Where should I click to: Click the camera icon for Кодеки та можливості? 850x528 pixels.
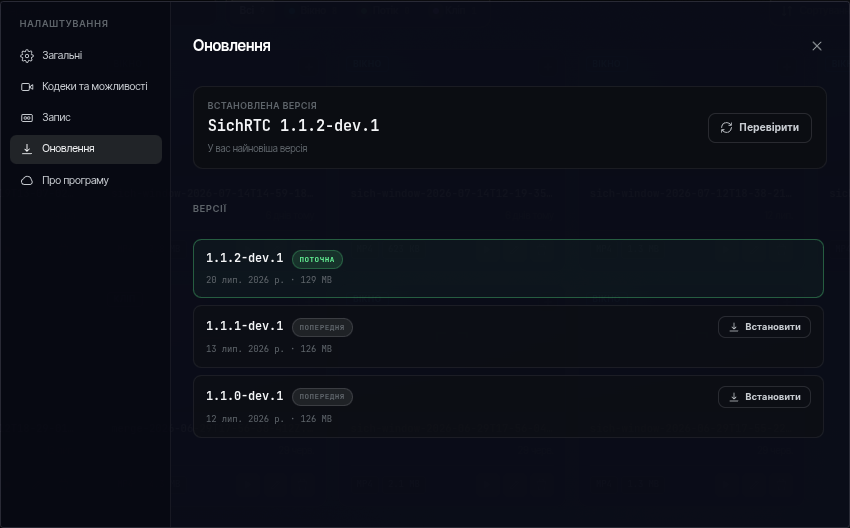[27, 87]
